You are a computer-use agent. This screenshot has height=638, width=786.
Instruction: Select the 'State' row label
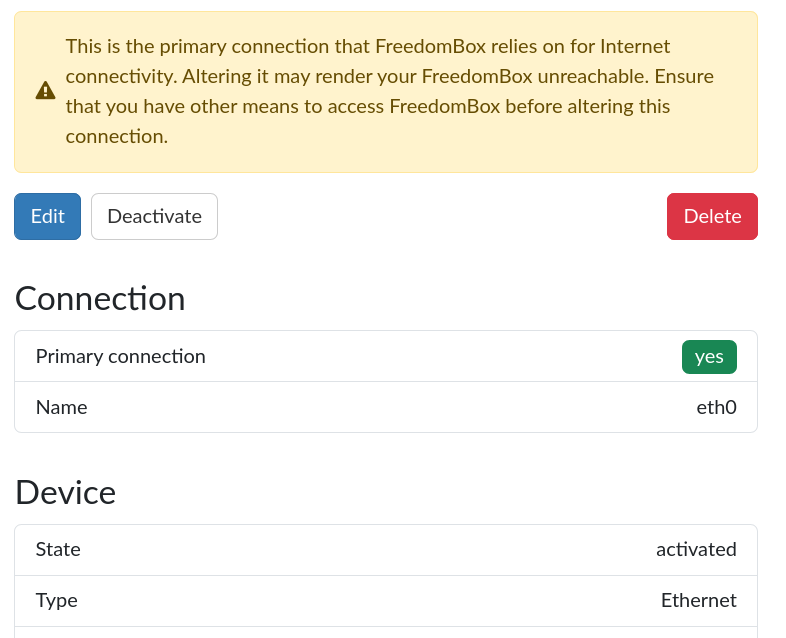pos(58,549)
